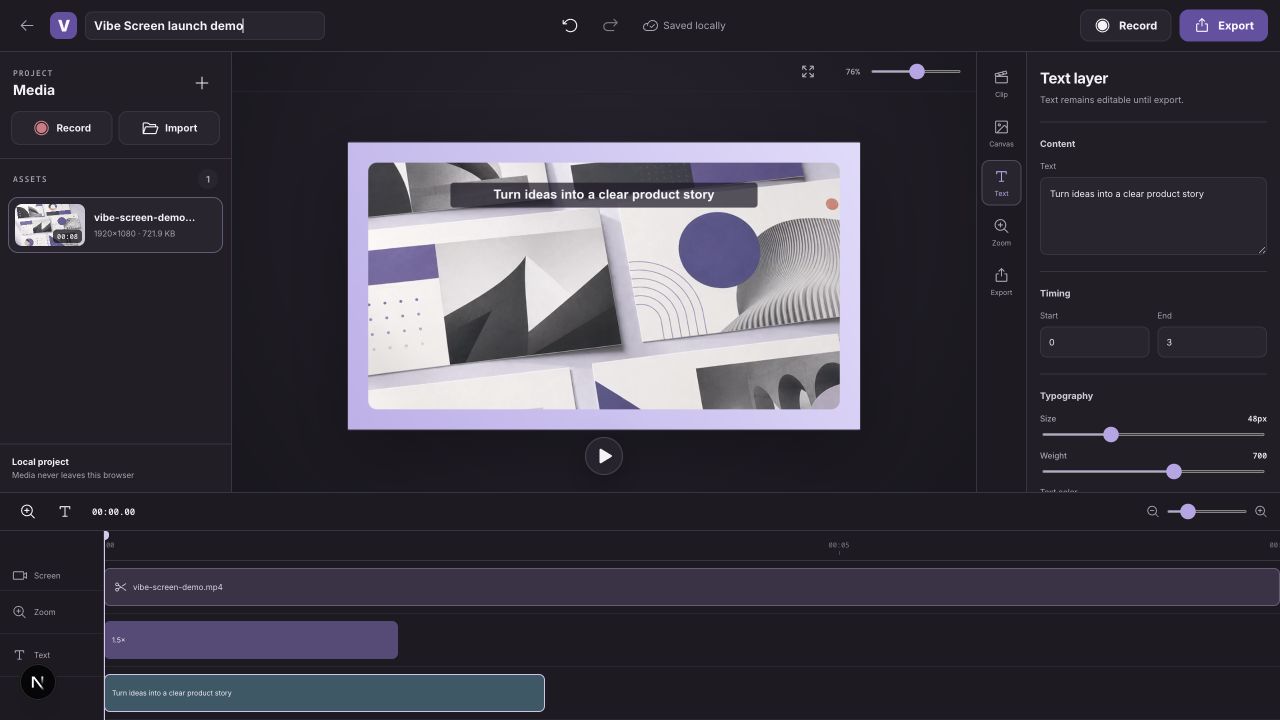Adjust the typography Size slider
The height and width of the screenshot is (720, 1280).
(1153, 435)
